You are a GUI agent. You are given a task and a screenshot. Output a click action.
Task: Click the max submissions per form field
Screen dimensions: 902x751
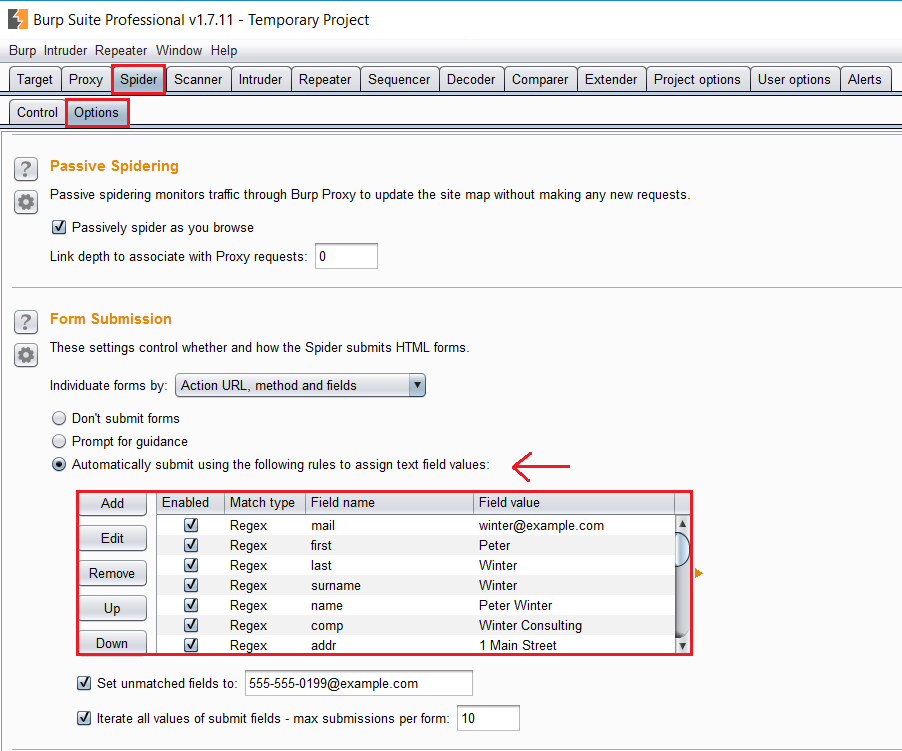488,718
